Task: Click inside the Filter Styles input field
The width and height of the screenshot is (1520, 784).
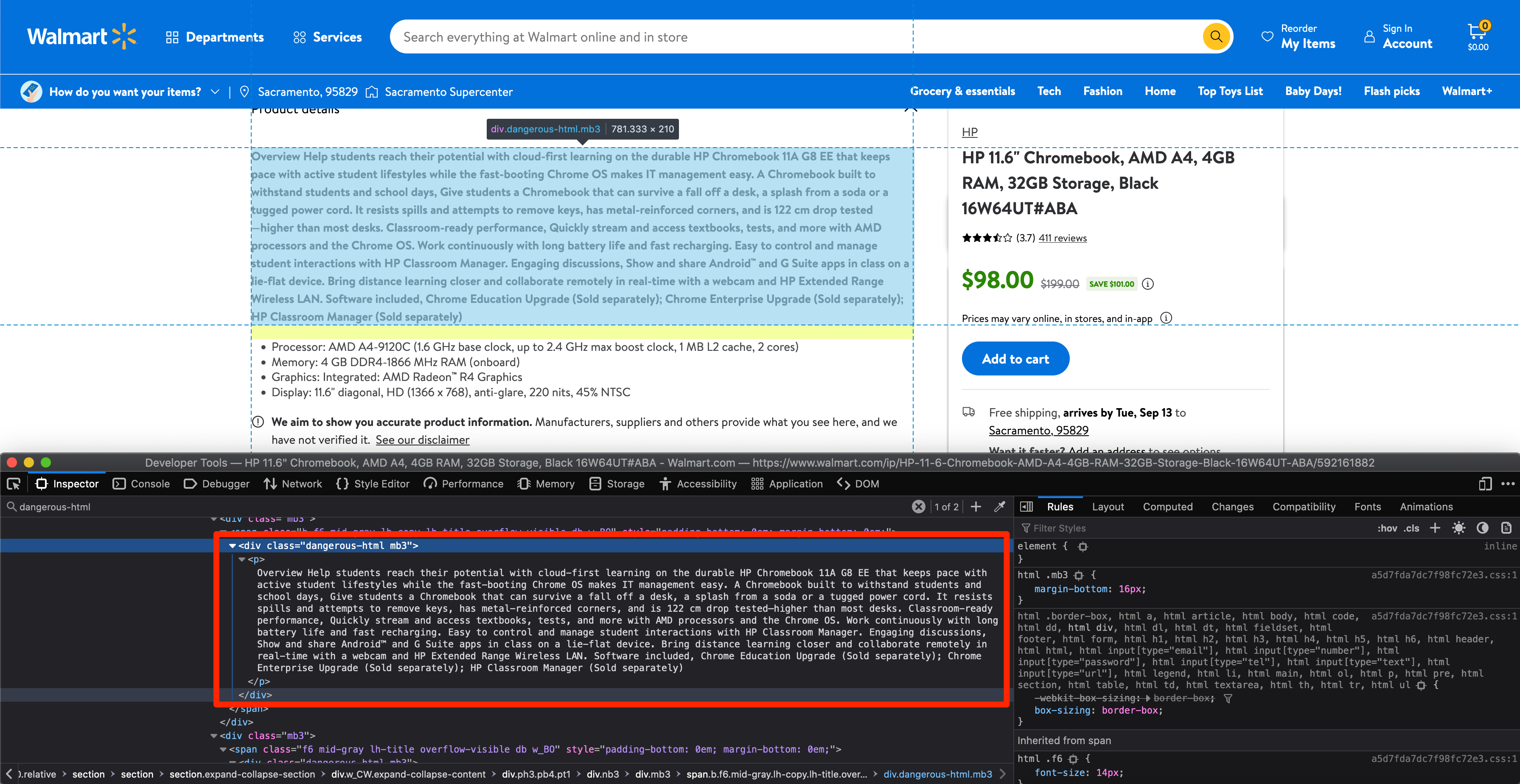Action: click(1091, 528)
